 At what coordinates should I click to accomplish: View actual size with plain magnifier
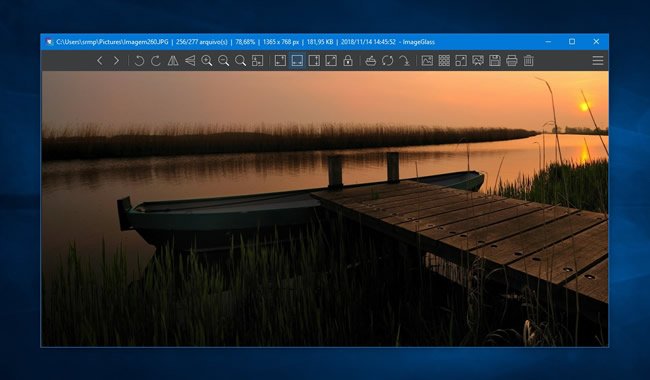pyautogui.click(x=240, y=61)
